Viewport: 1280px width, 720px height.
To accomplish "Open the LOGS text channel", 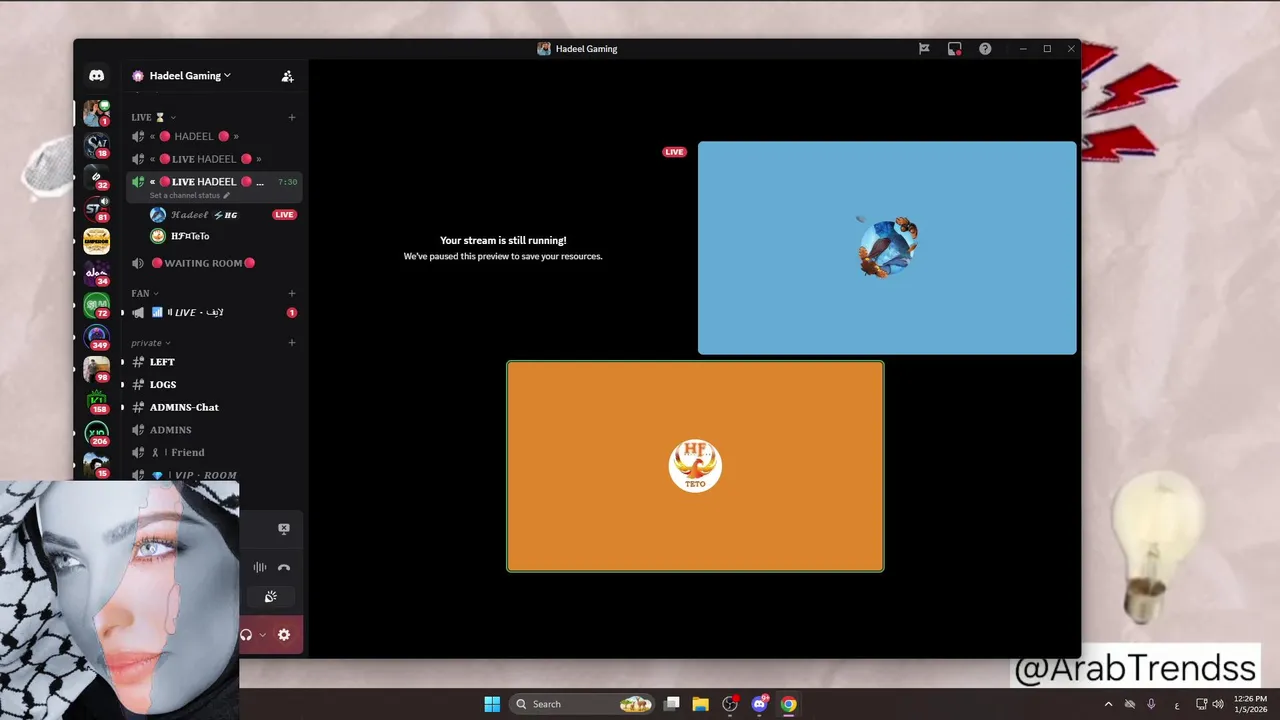I will [x=214, y=384].
